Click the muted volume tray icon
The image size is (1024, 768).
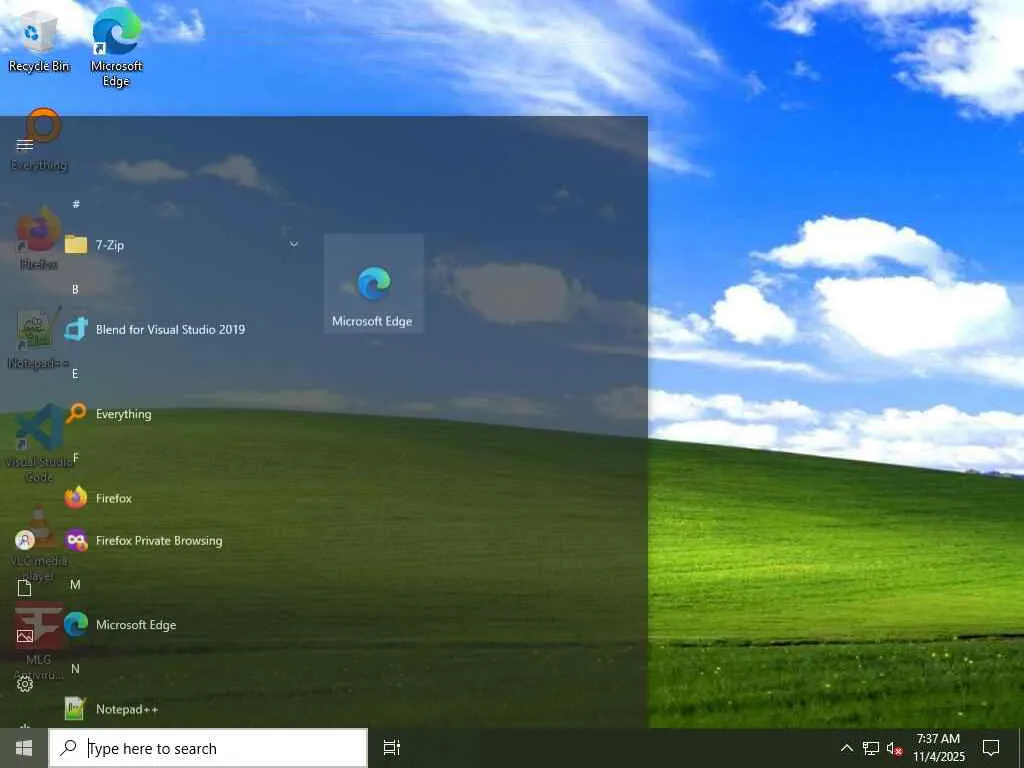[894, 748]
